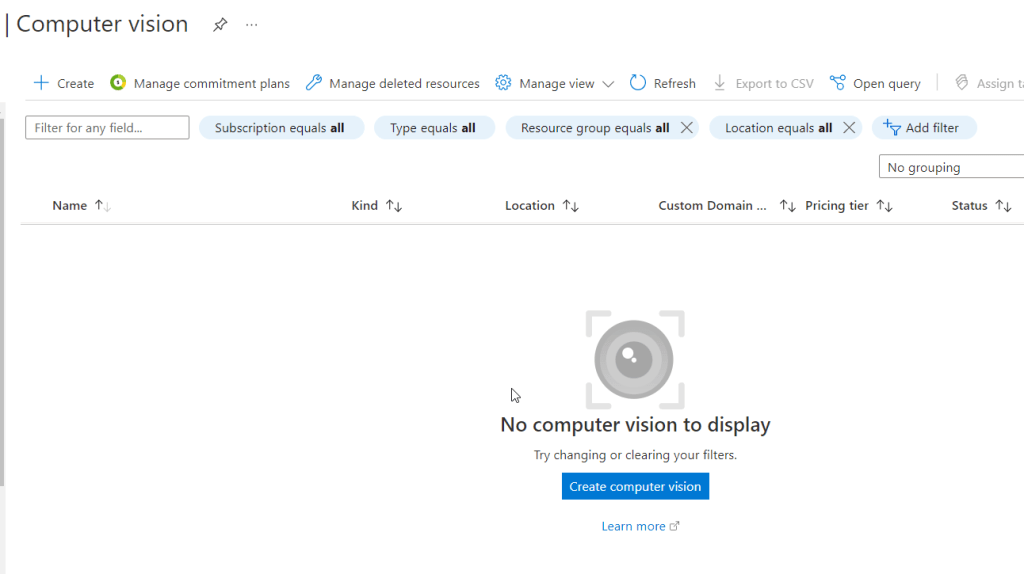Open Manage deleted resources
The image size is (1024, 574).
coord(392,83)
